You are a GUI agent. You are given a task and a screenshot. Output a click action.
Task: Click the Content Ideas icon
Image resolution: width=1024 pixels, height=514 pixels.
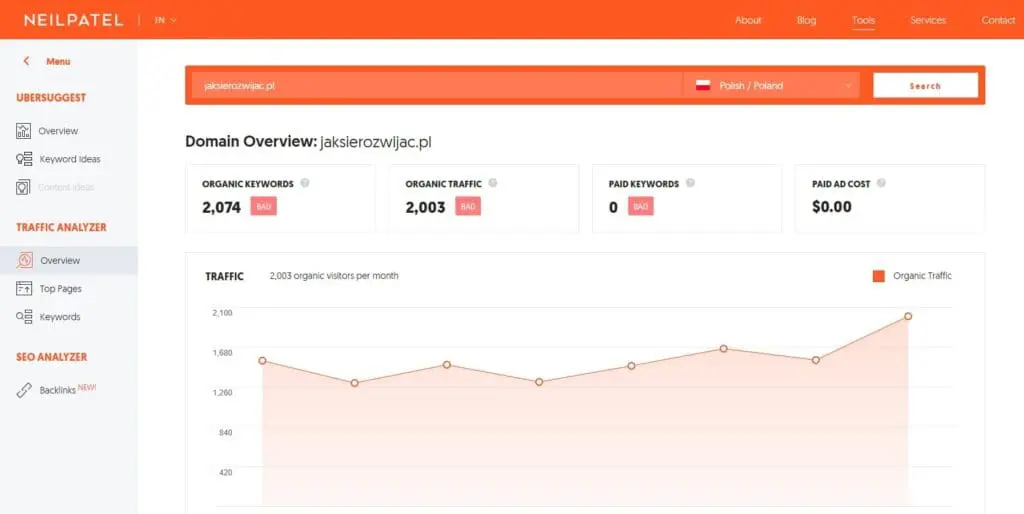tap(23, 187)
